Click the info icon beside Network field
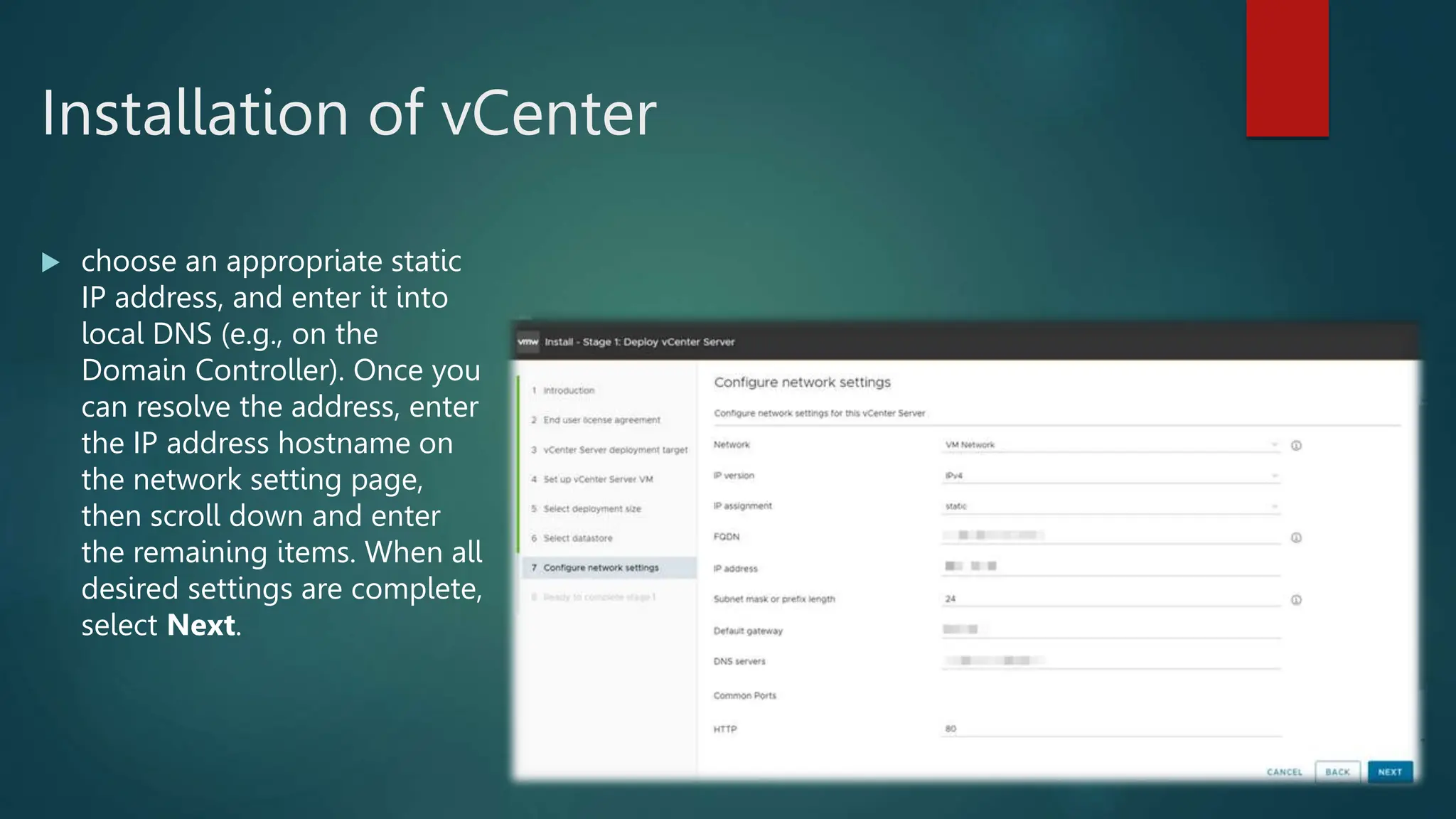The height and width of the screenshot is (819, 1456). pyautogui.click(x=1296, y=446)
